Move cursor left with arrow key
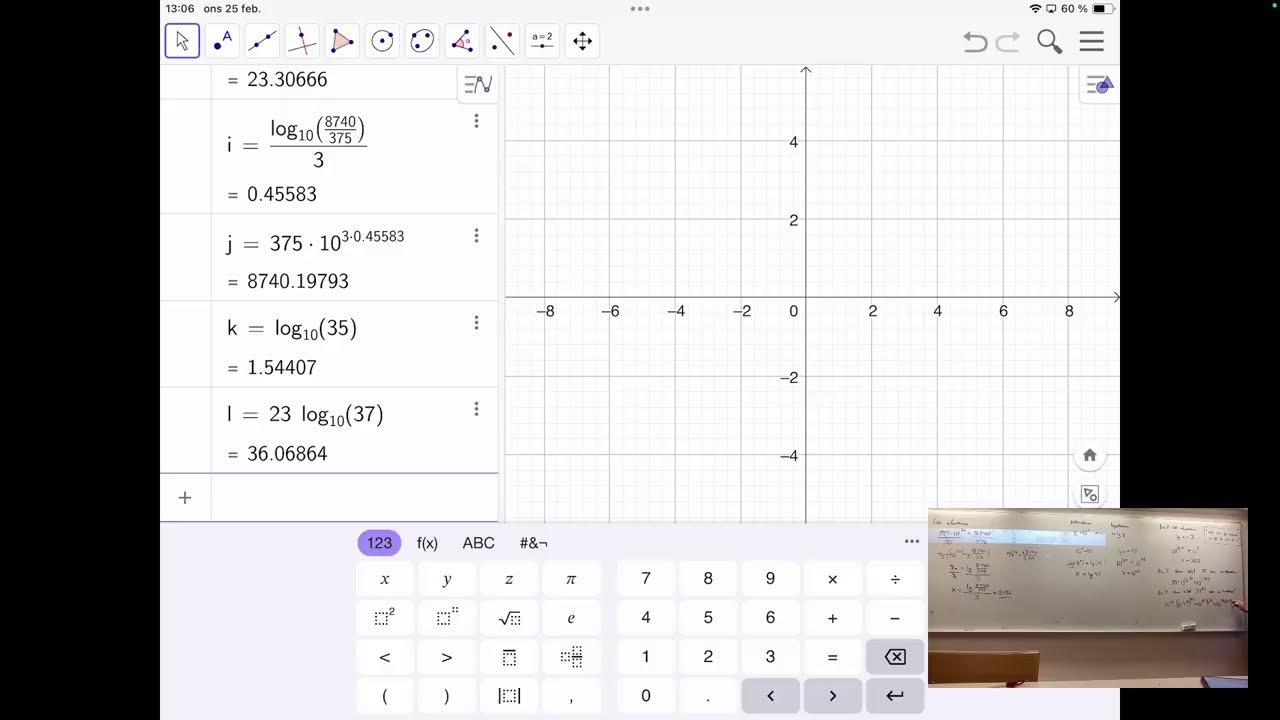Image resolution: width=1280 pixels, height=720 pixels. click(x=770, y=696)
